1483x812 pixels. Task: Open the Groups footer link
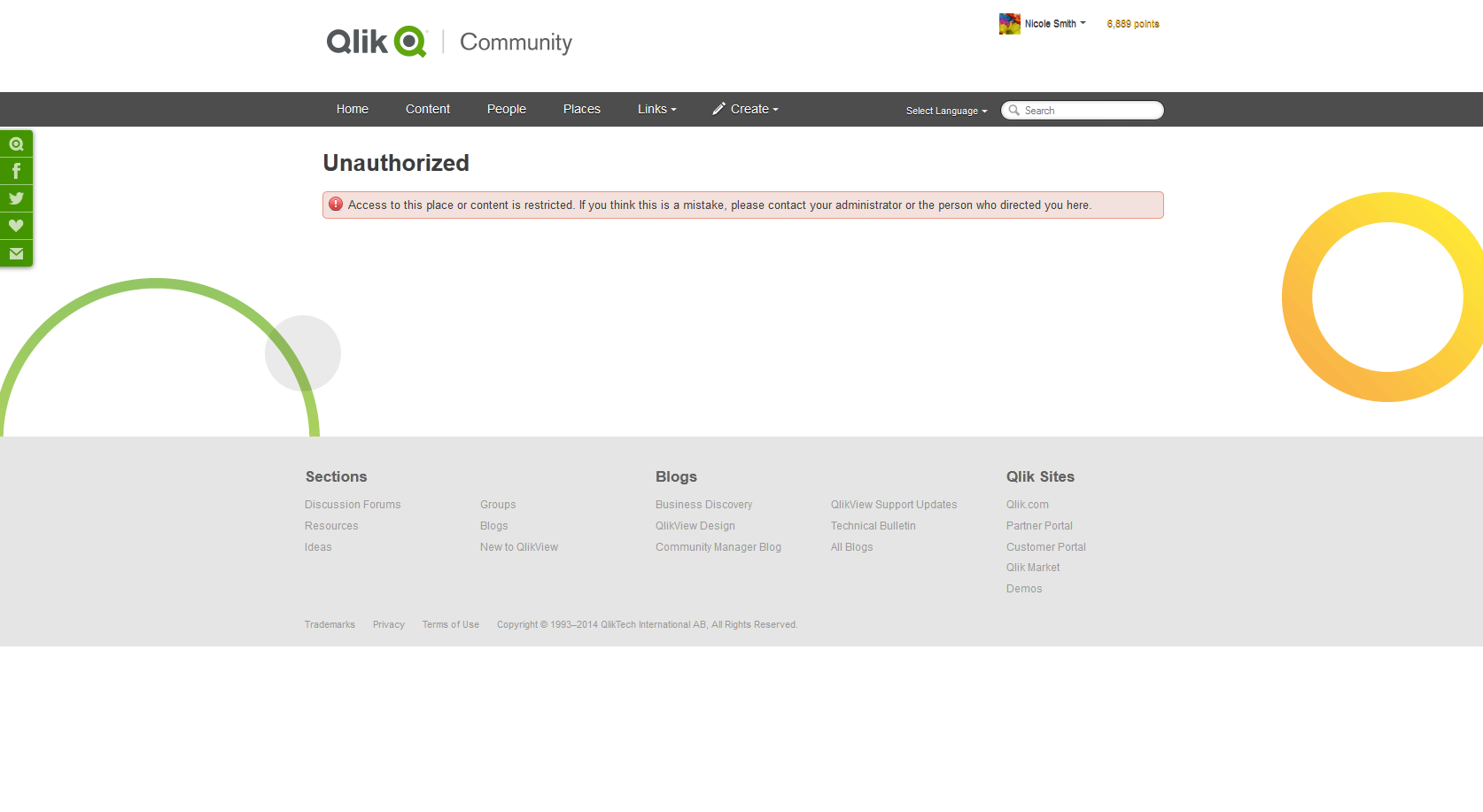tap(498, 505)
